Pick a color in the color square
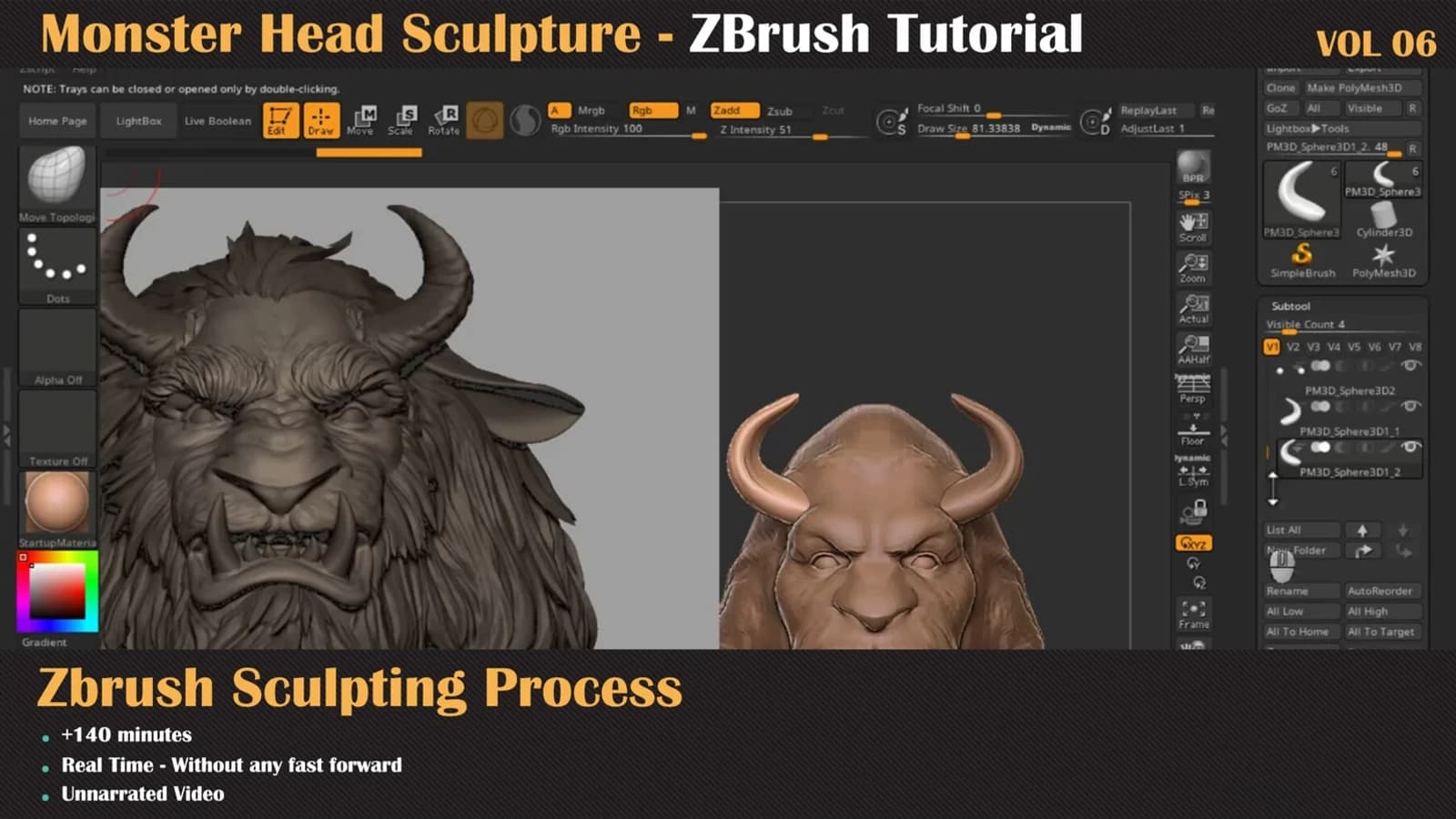This screenshot has width=1456, height=819. [57, 591]
